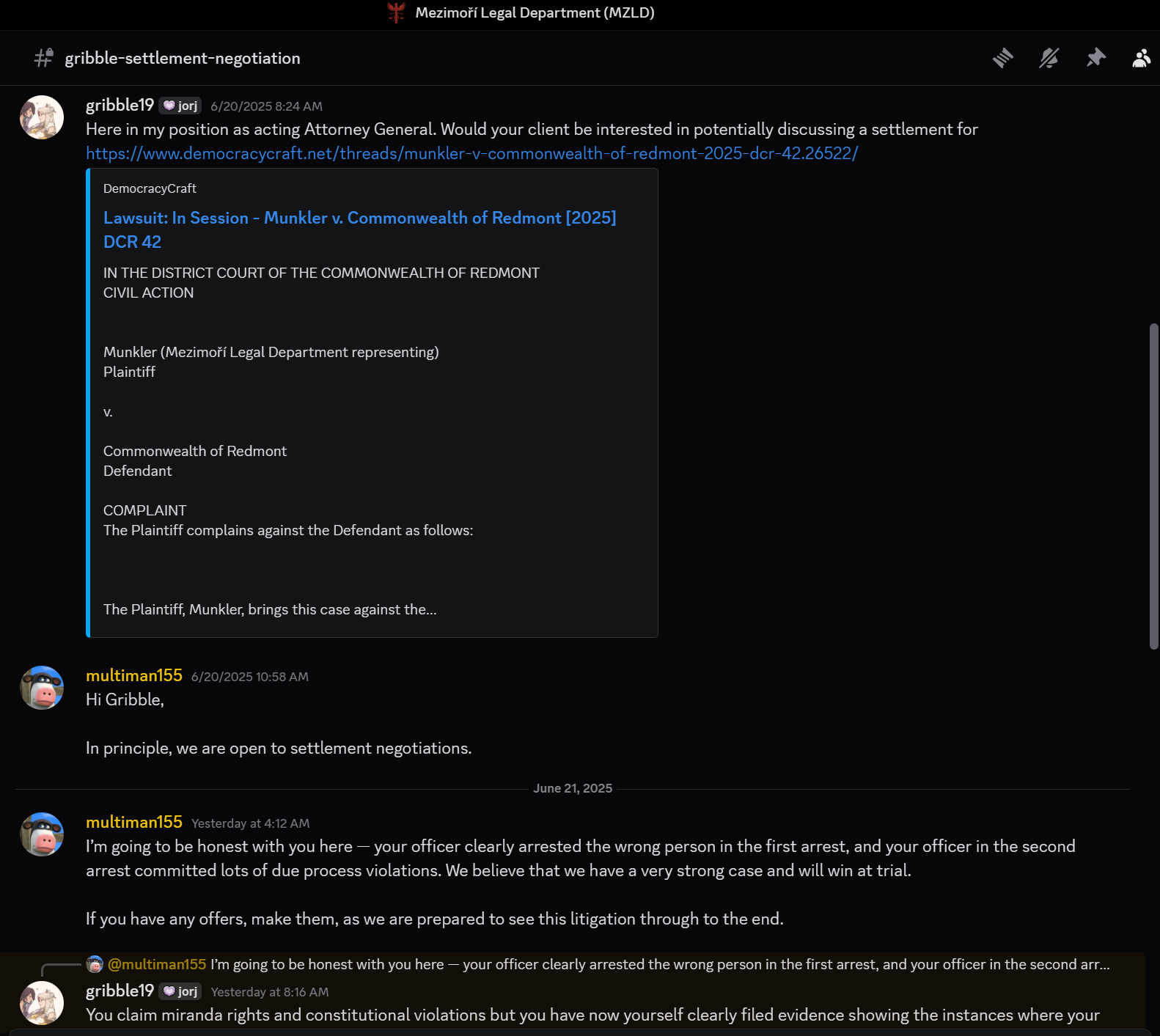Screen dimensions: 1160x1036
Task: Click @multiman155 mention in reply preview
Action: 157,964
